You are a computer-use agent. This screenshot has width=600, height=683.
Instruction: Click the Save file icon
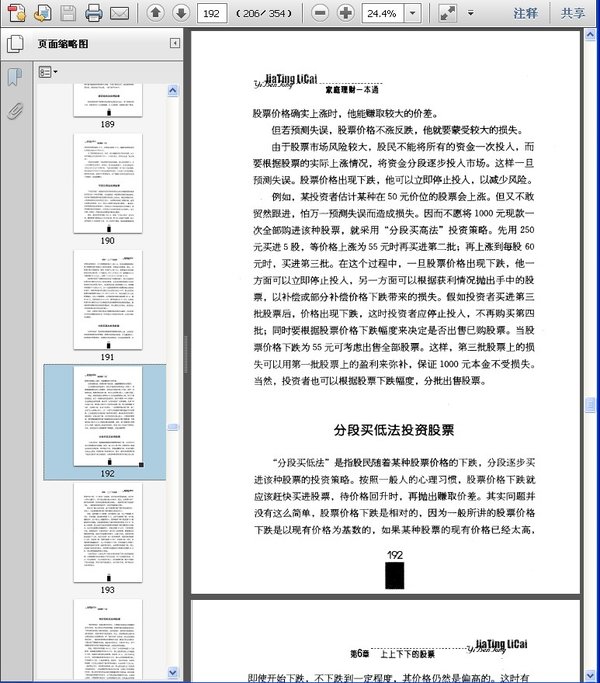(68, 13)
